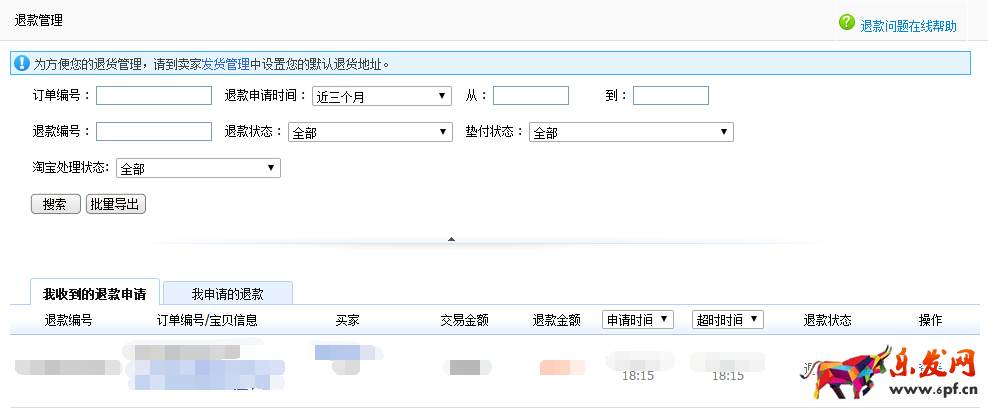Click the blue info exclamation icon

pos(21,63)
